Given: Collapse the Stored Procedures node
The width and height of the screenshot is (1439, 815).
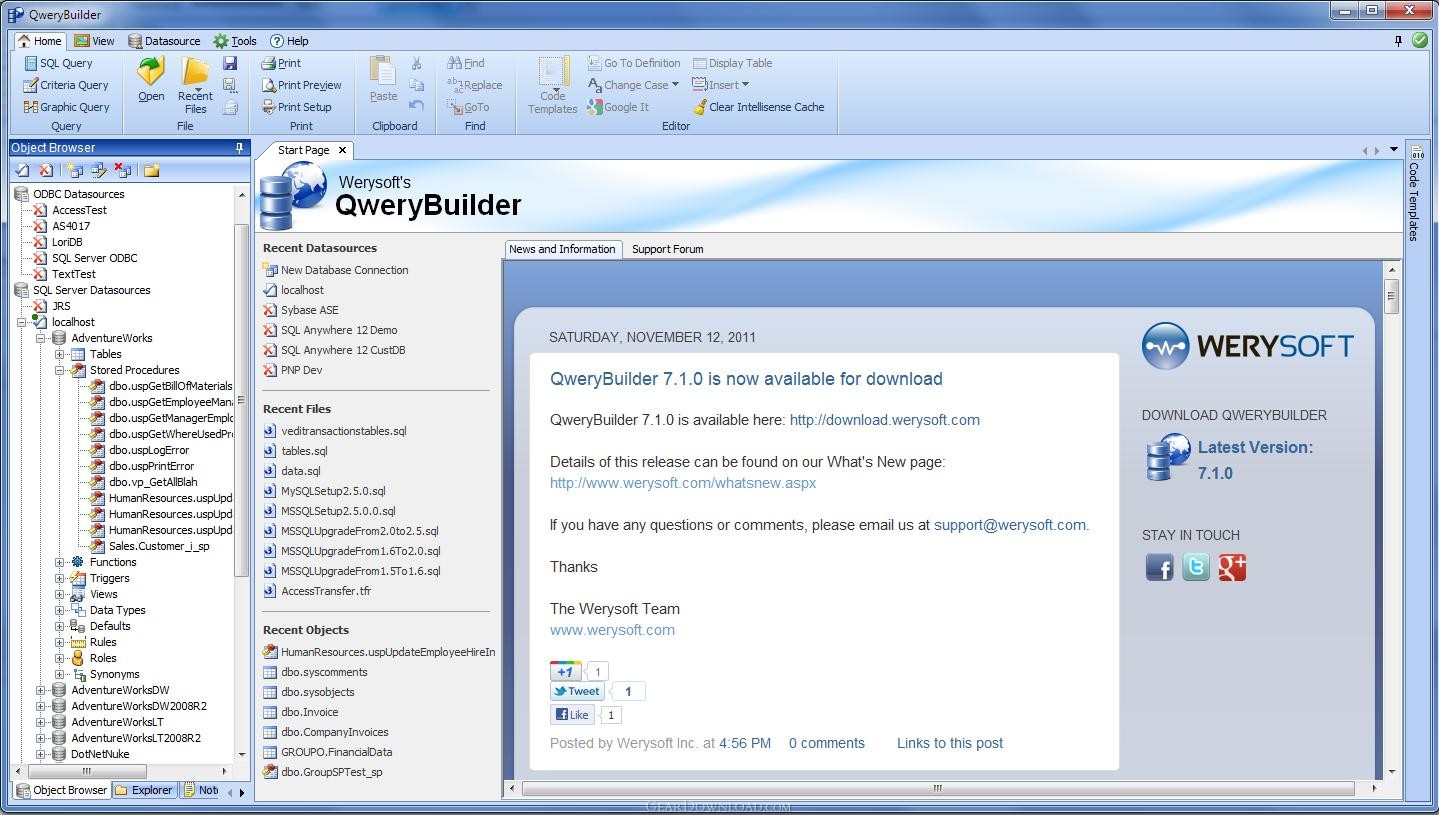Looking at the screenshot, I should [x=59, y=370].
